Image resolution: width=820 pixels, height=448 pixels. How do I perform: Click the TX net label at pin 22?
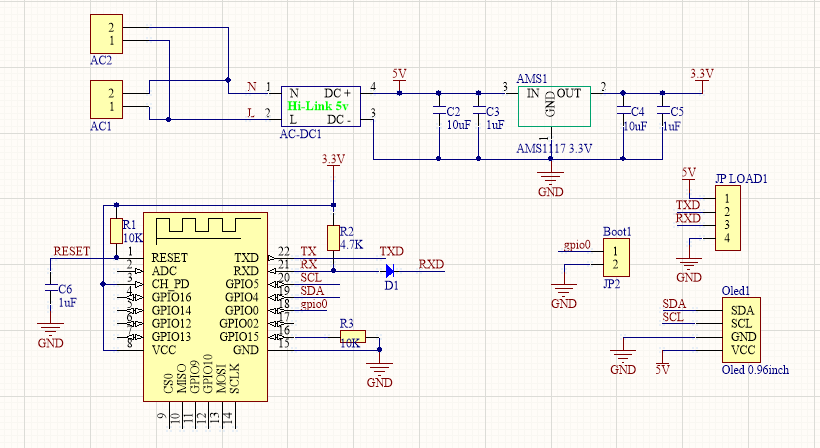(309, 251)
